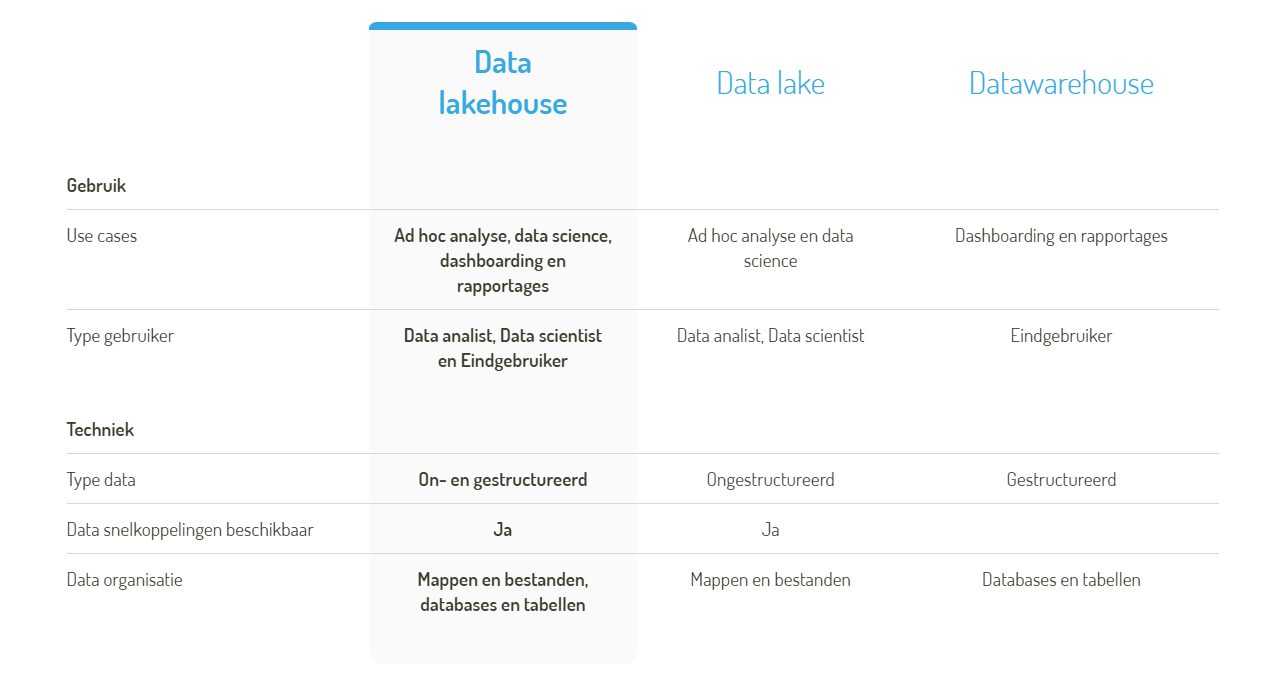Select the Type gebruiker row label
1277x686 pixels.
120,336
